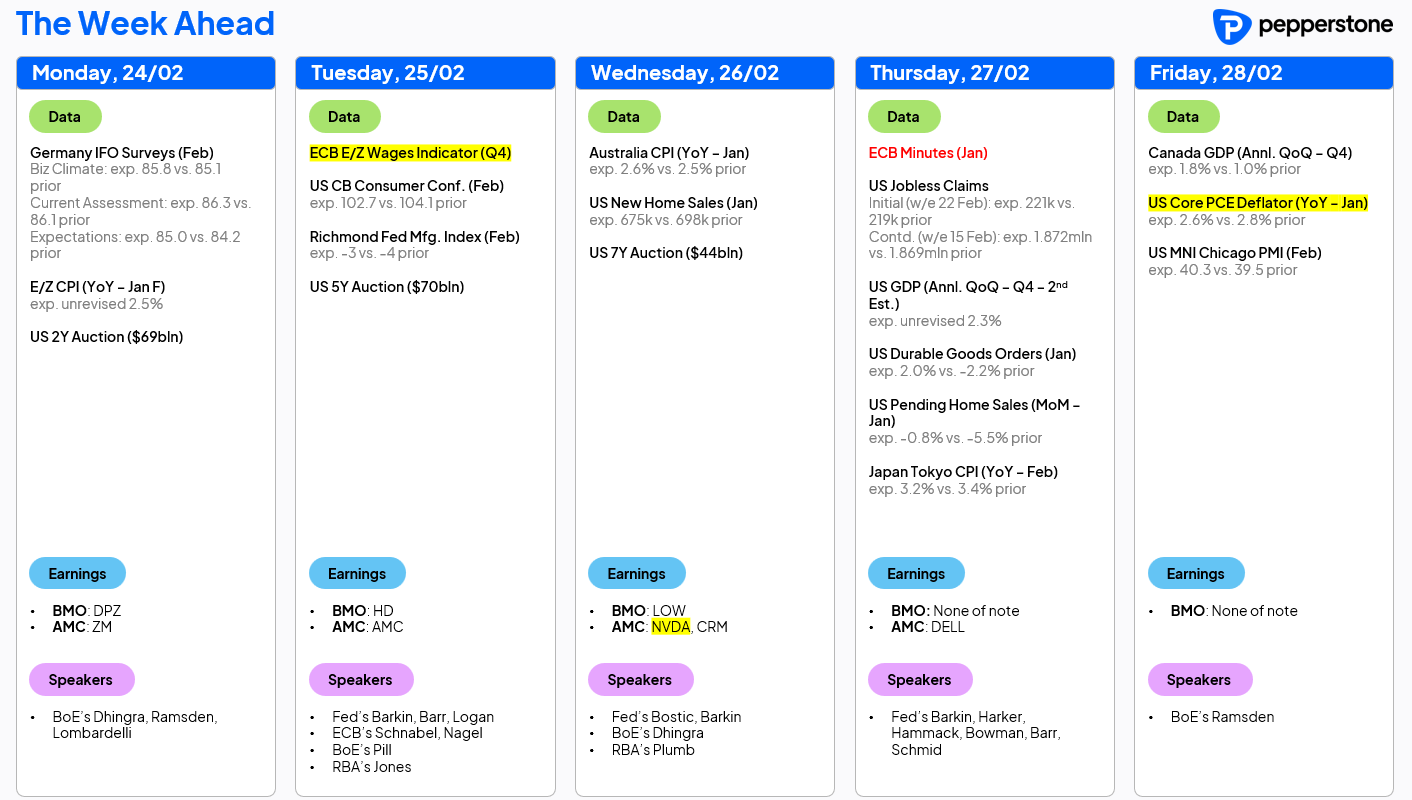Click The Week Ahead title
The width and height of the screenshot is (1412, 800).
[145, 24]
